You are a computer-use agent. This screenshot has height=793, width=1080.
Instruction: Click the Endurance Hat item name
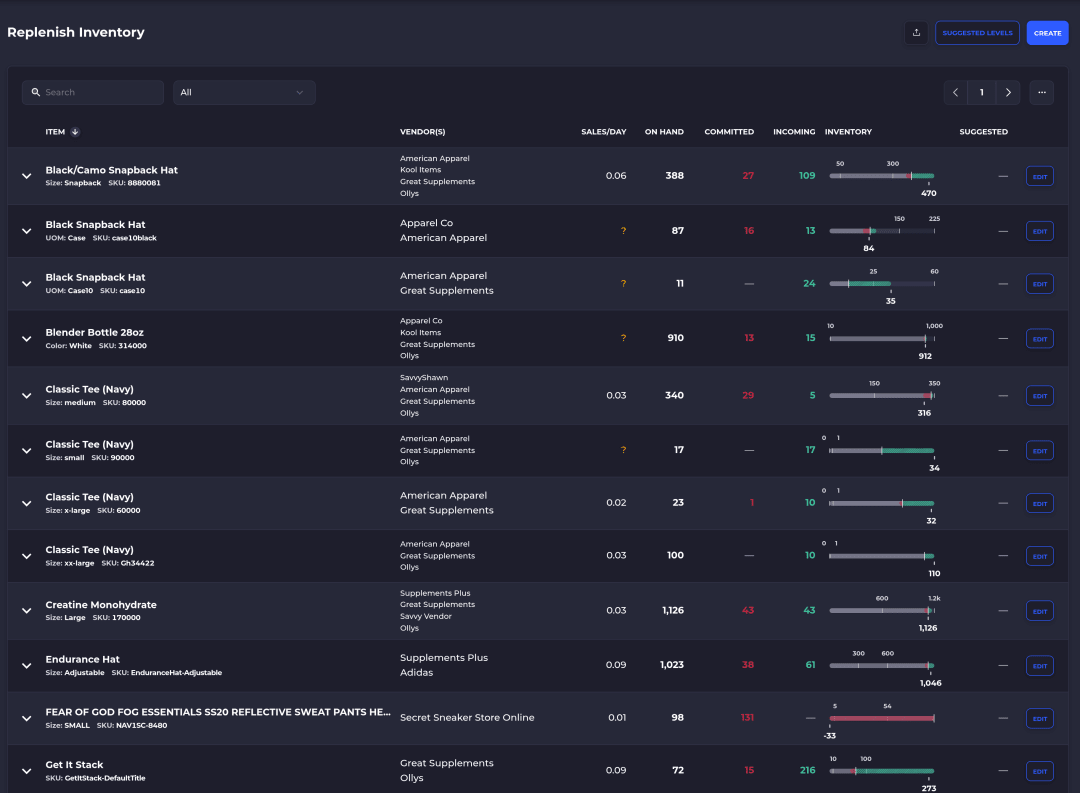pos(83,659)
